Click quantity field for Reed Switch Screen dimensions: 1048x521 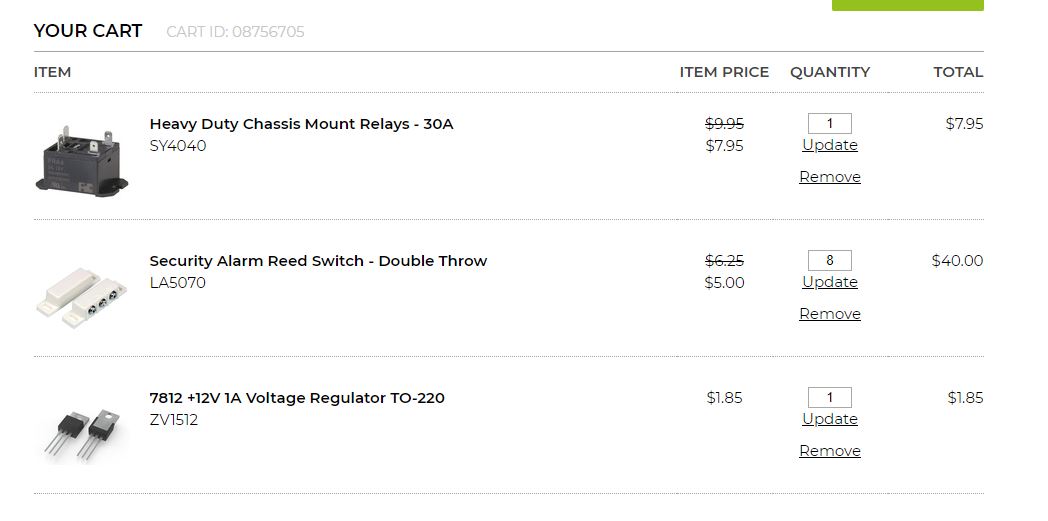click(x=829, y=261)
